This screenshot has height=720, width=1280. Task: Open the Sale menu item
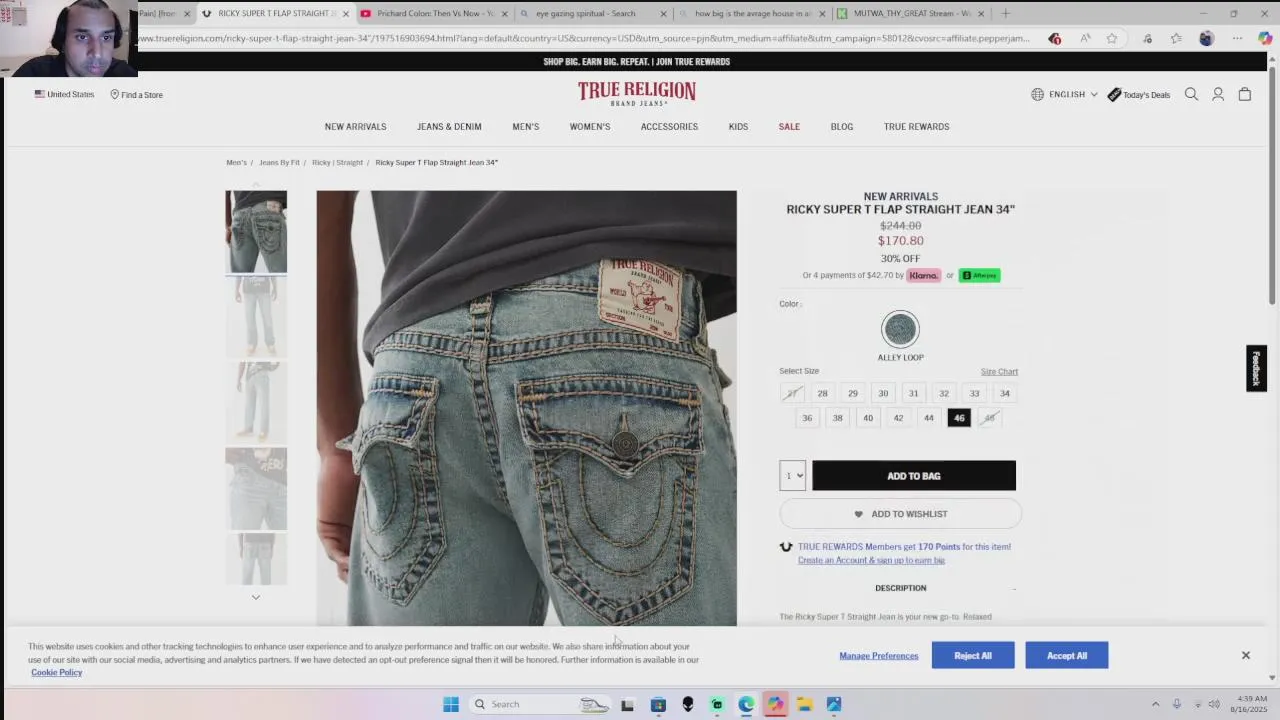tap(789, 127)
